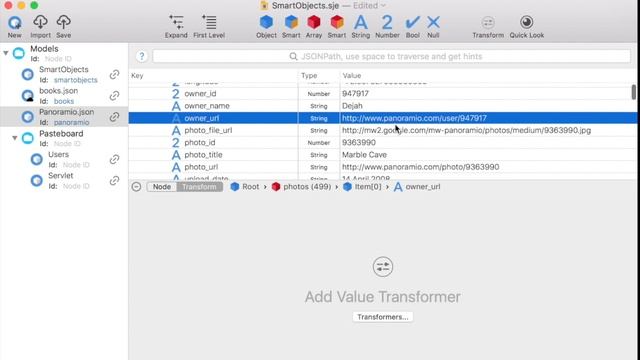640x360 pixels.
Task: Click the value Dejah
Action: pyautogui.click(x=352, y=106)
